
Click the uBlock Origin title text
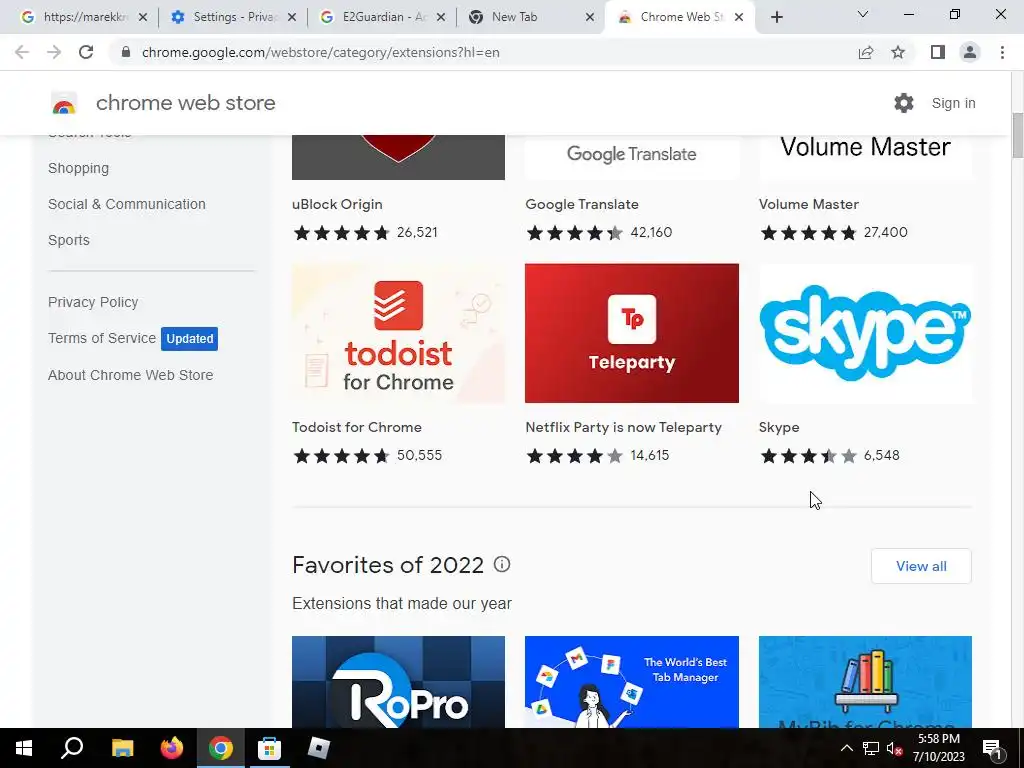coord(337,204)
